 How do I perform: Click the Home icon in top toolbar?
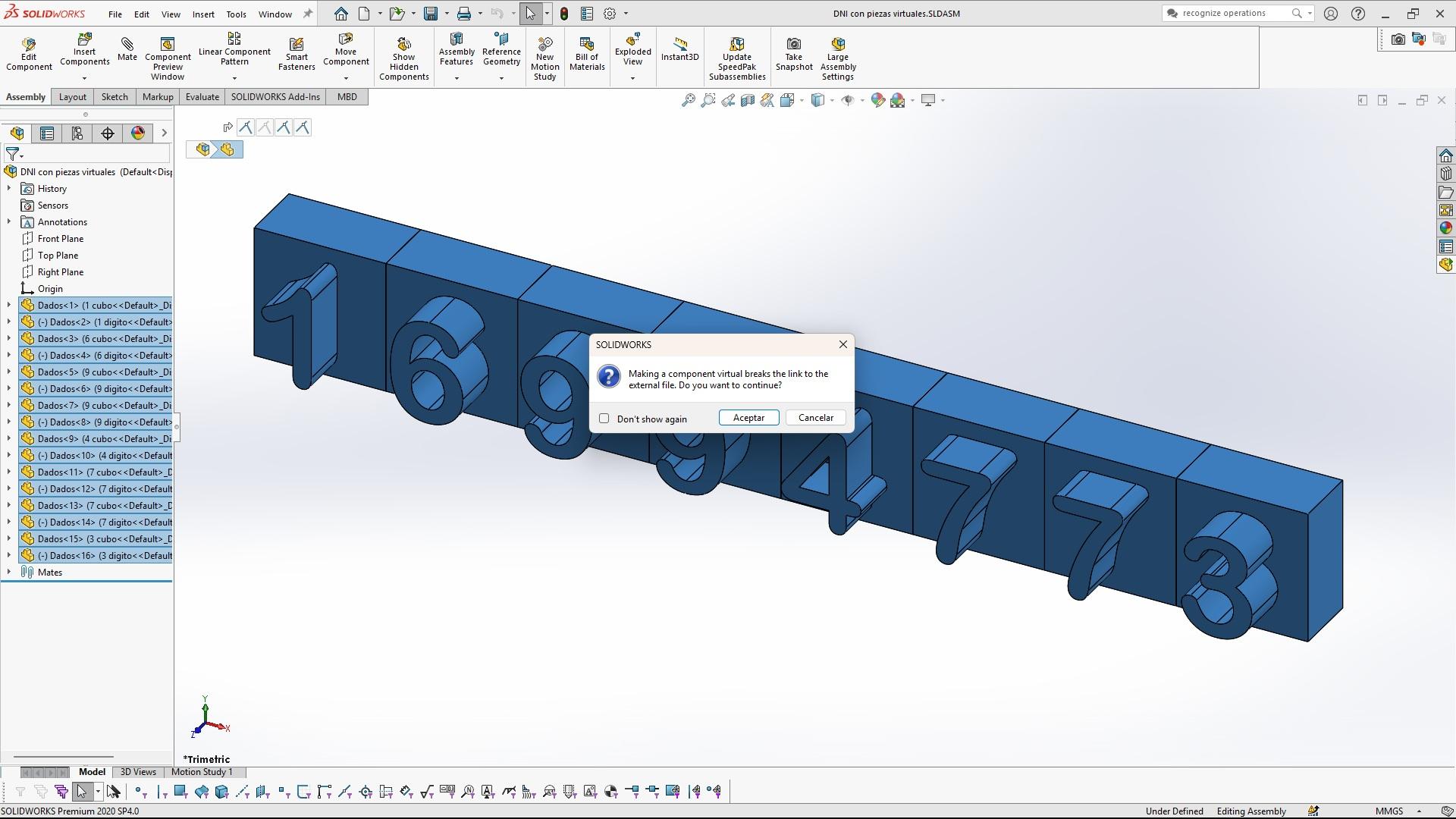click(341, 14)
